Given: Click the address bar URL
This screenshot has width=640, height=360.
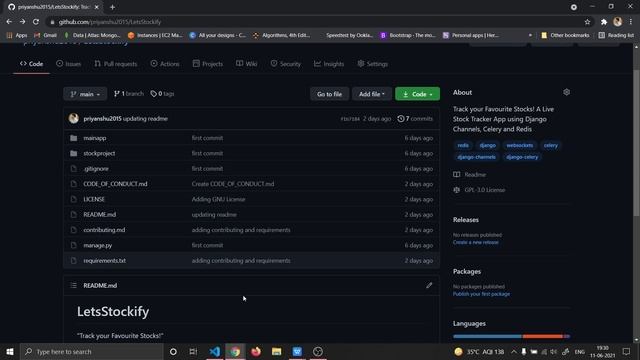Looking at the screenshot, I should [110, 22].
